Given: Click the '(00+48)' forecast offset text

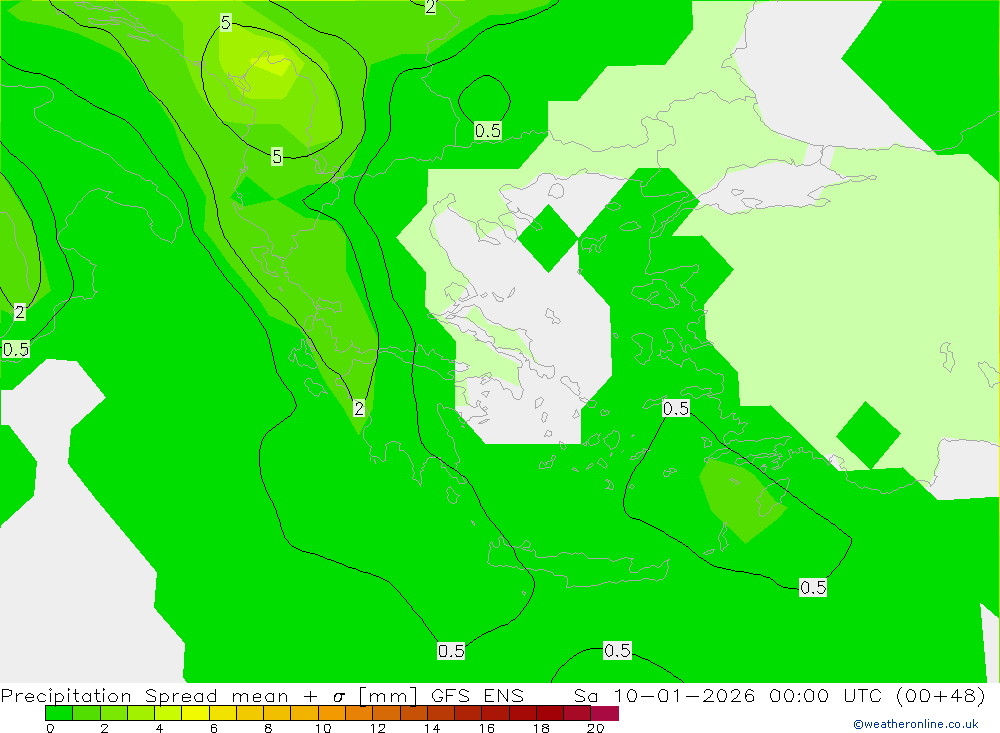Looking at the screenshot, I should click(941, 695).
